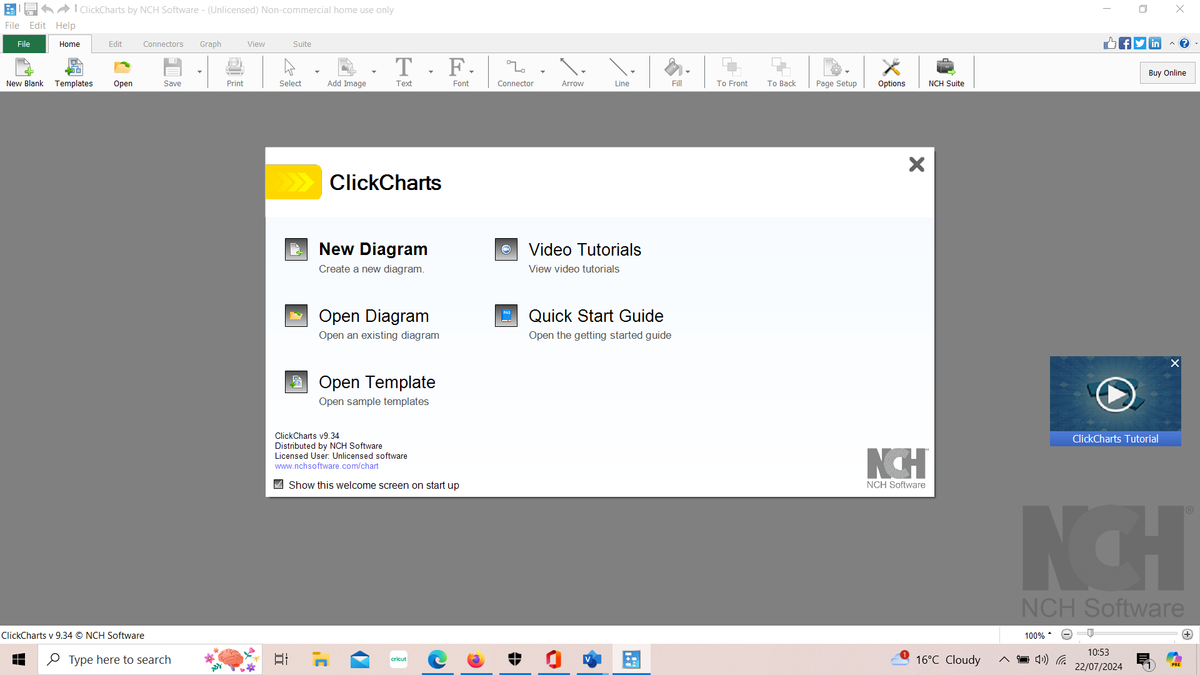Click the NCH Suite icon

click(945, 70)
